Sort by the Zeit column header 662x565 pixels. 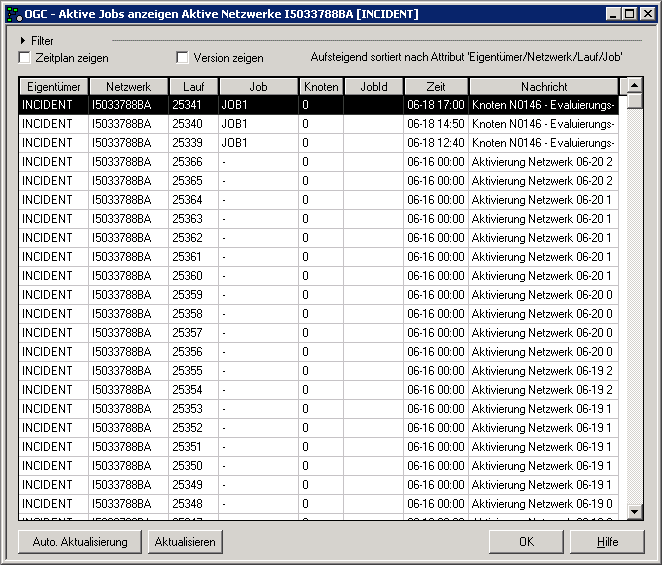pyautogui.click(x=436, y=87)
